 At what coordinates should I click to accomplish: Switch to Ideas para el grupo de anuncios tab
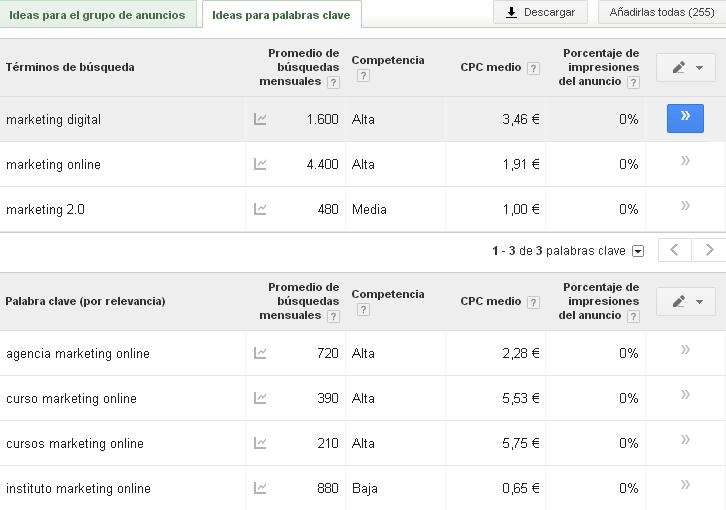[x=97, y=15]
